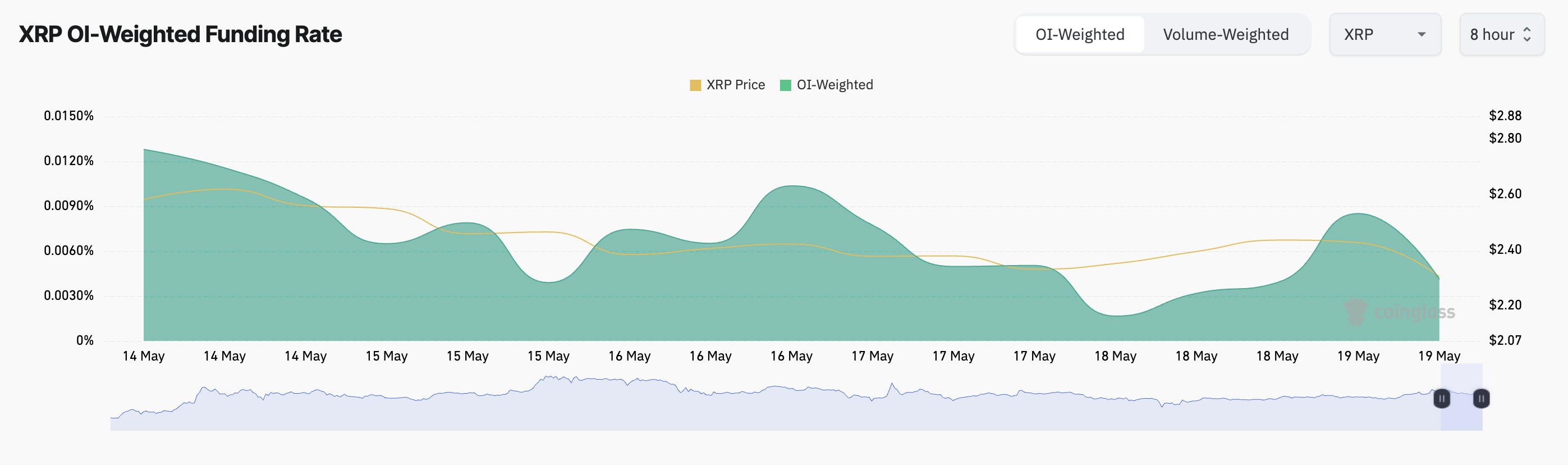Click the OI-Weighted green legend swatch
Viewport: 1568px width, 465px height.
[x=785, y=85]
